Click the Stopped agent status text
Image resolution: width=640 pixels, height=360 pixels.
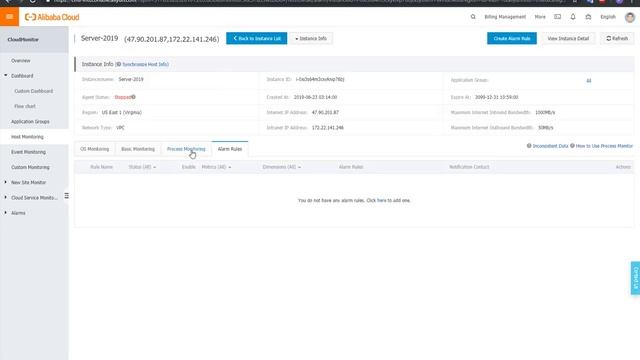[122, 97]
